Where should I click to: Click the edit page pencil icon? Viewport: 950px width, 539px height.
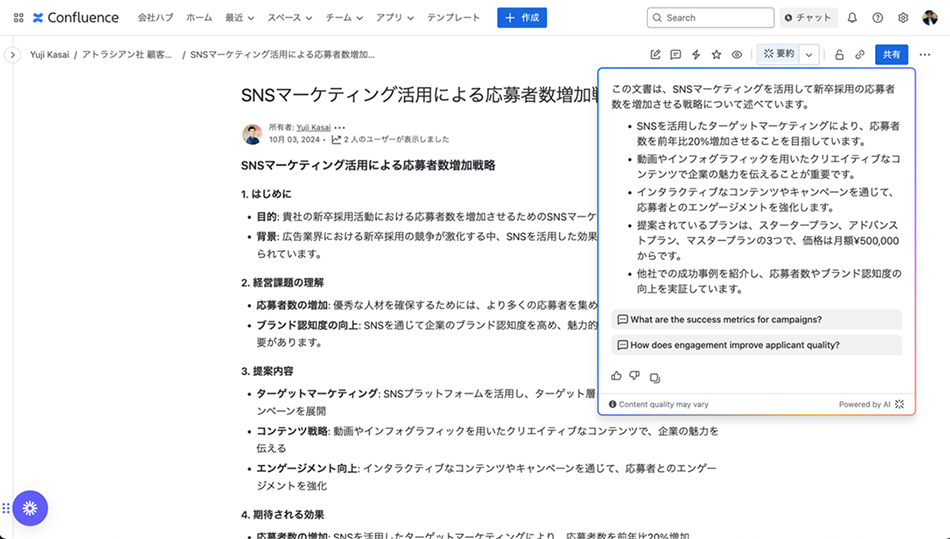pyautogui.click(x=656, y=55)
